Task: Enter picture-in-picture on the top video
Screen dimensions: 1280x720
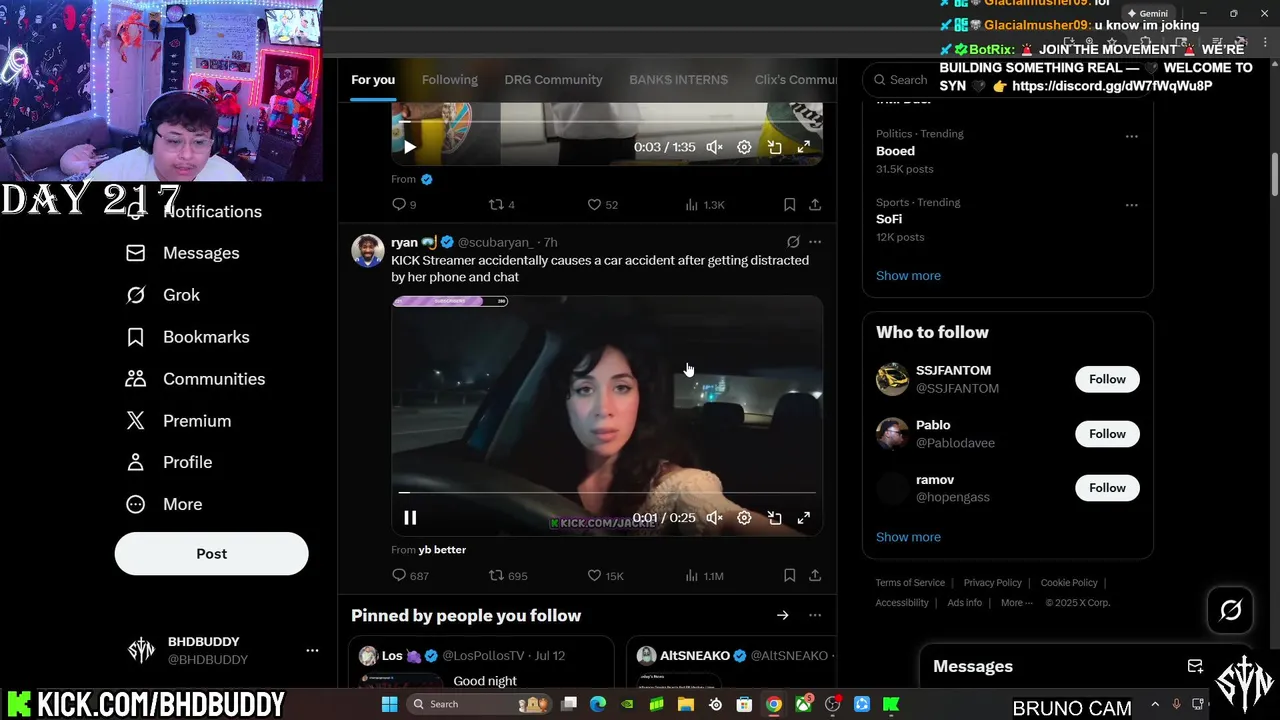Action: click(774, 147)
